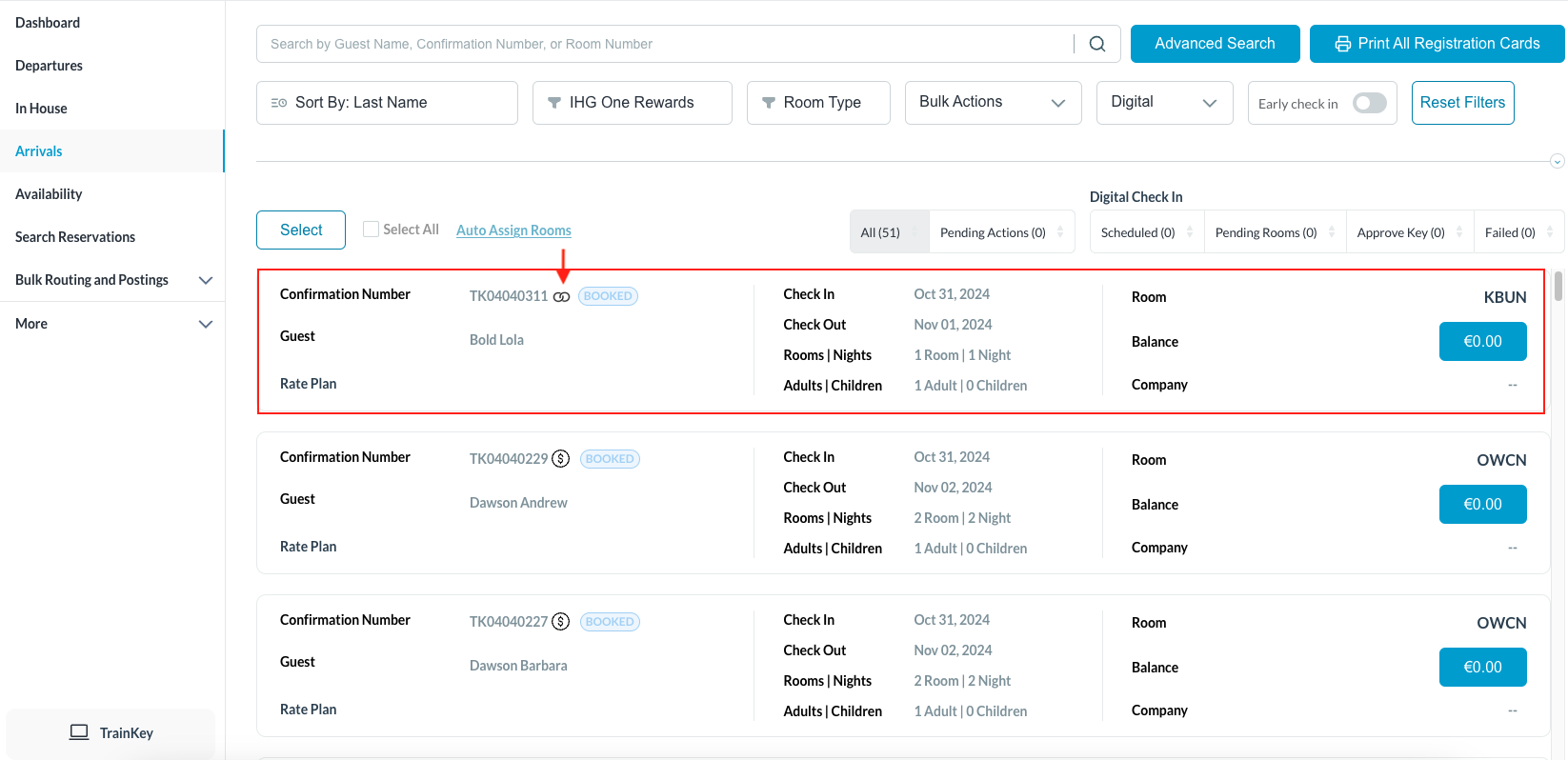Click the Room Type filter funnel icon
The height and width of the screenshot is (760, 1568).
[x=769, y=103]
